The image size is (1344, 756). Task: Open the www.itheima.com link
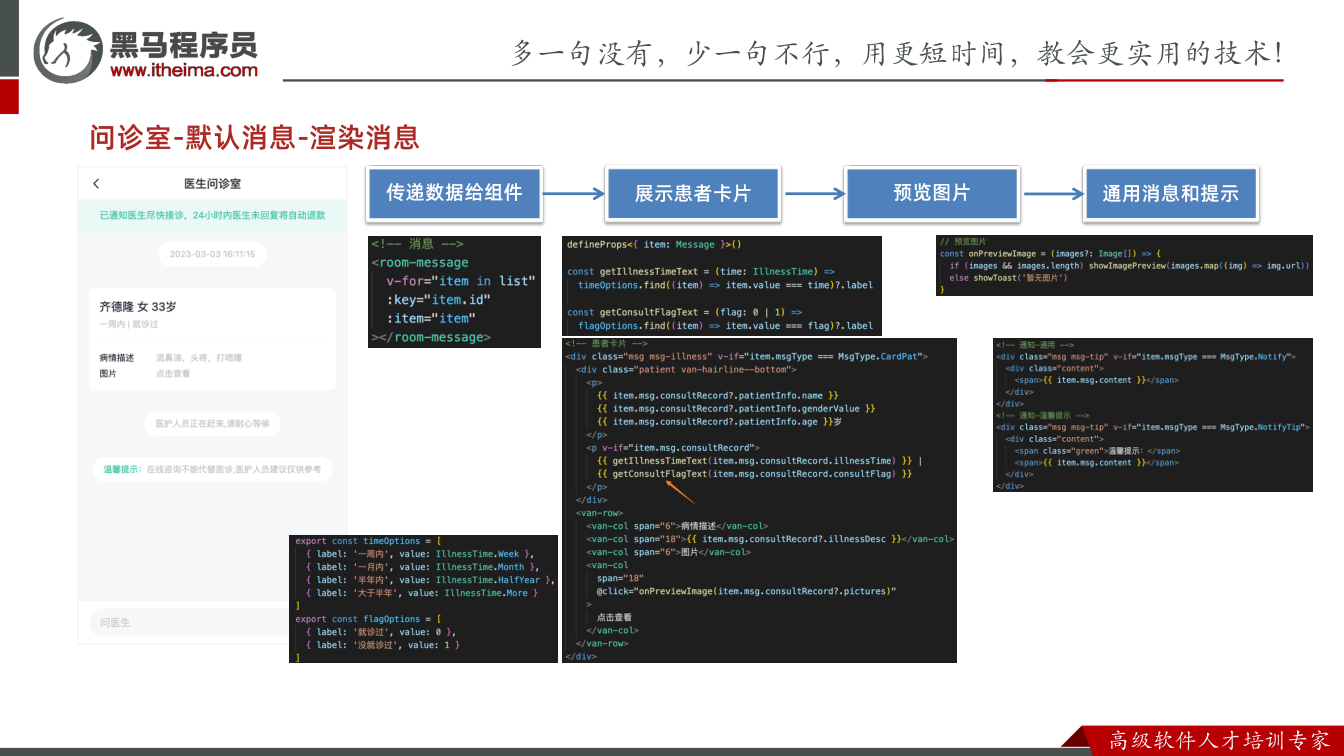(184, 70)
